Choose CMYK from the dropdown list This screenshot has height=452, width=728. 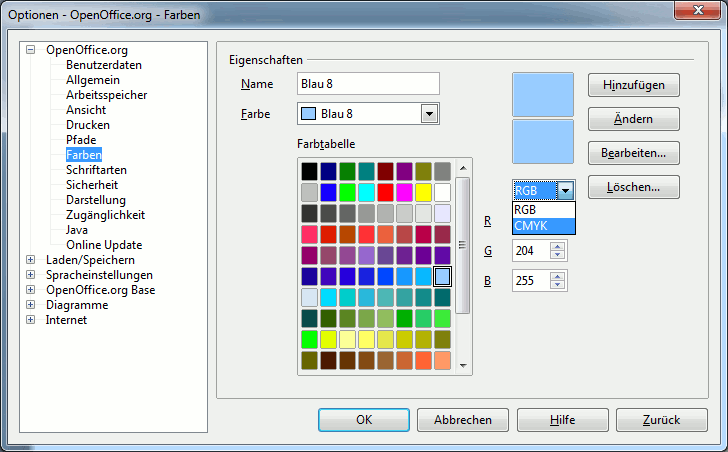(544, 226)
